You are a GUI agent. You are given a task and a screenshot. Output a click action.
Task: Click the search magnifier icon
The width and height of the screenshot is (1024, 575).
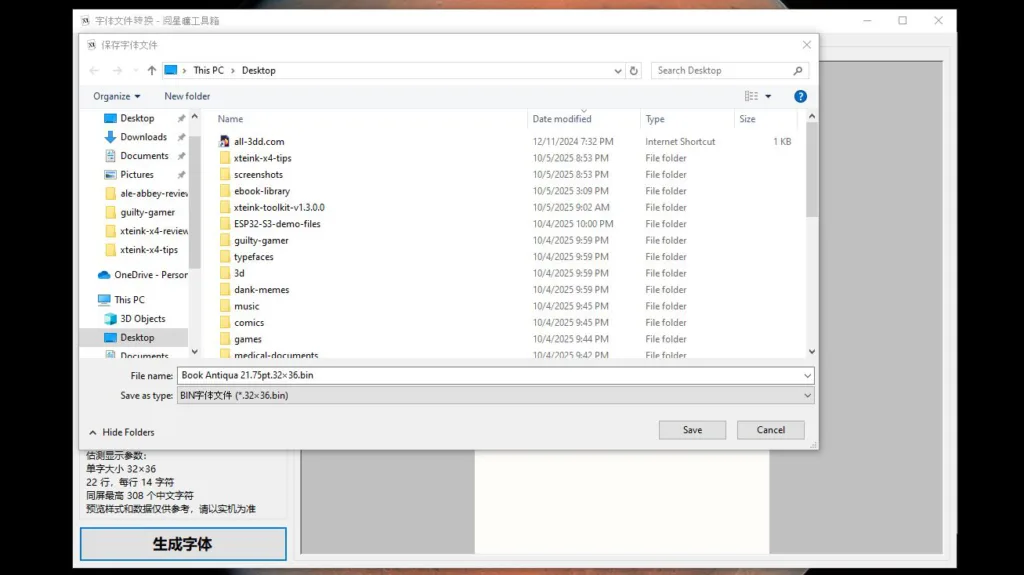pyautogui.click(x=798, y=71)
